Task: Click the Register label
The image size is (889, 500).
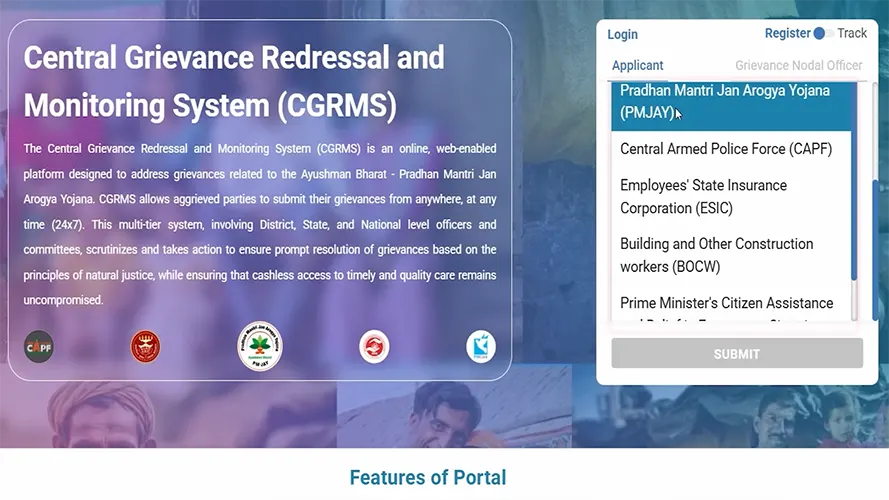Action: tap(788, 33)
